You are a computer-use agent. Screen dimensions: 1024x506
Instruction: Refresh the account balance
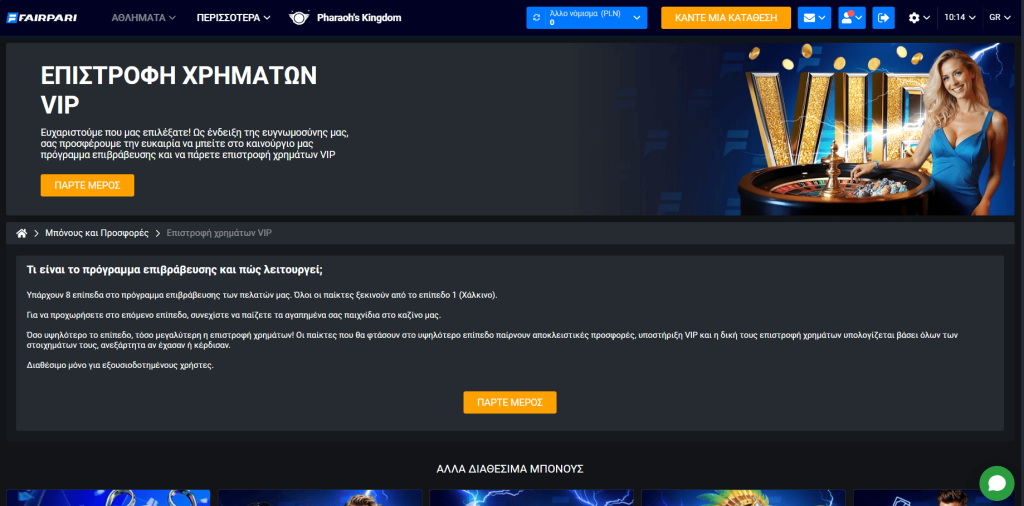pyautogui.click(x=537, y=18)
